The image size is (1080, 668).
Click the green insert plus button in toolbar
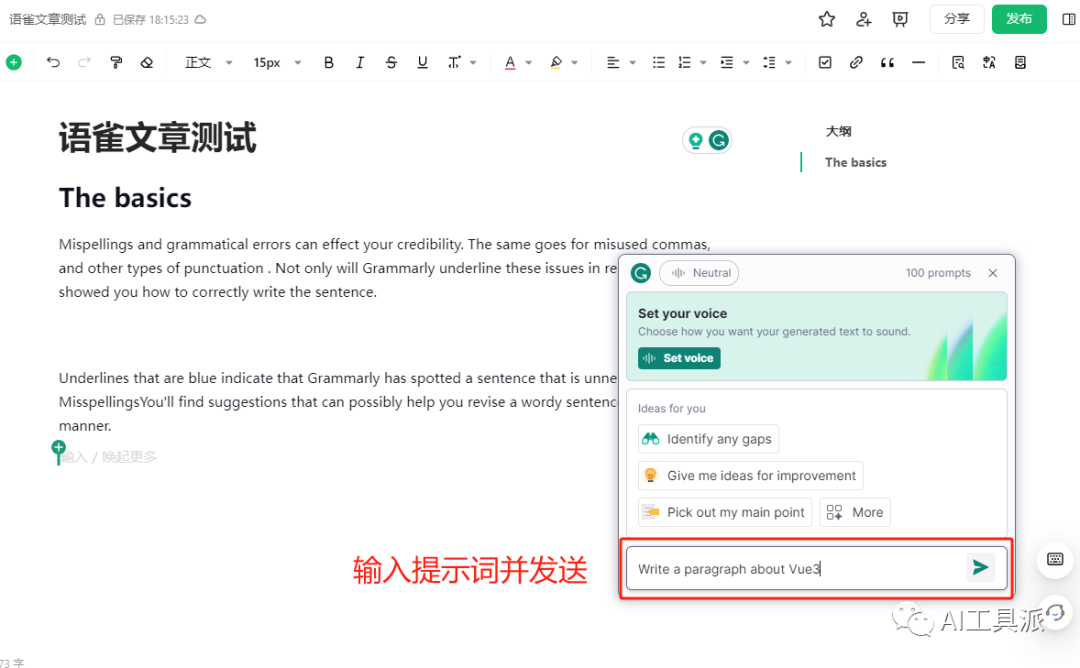14,63
